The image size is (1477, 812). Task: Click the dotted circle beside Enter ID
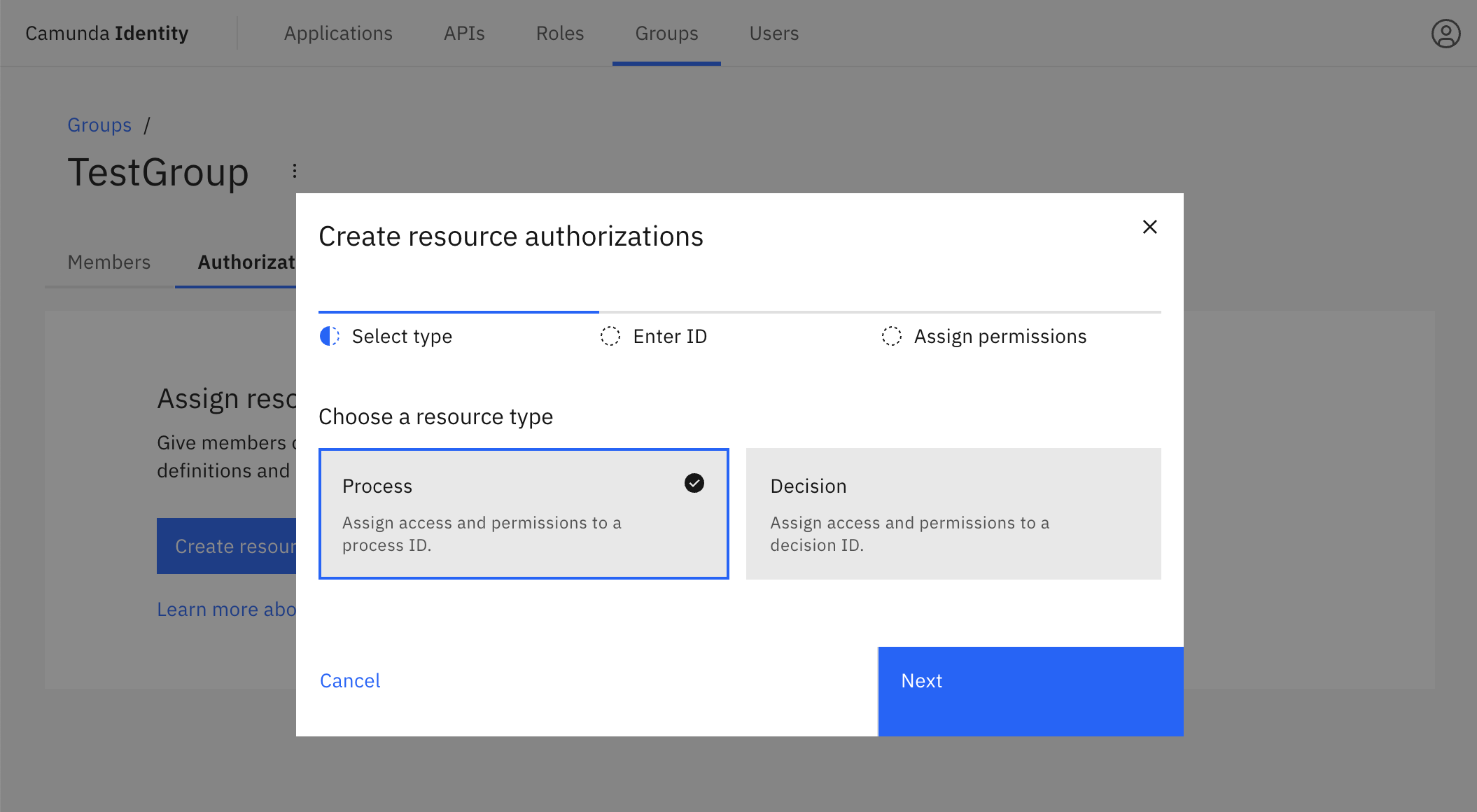pyautogui.click(x=610, y=336)
